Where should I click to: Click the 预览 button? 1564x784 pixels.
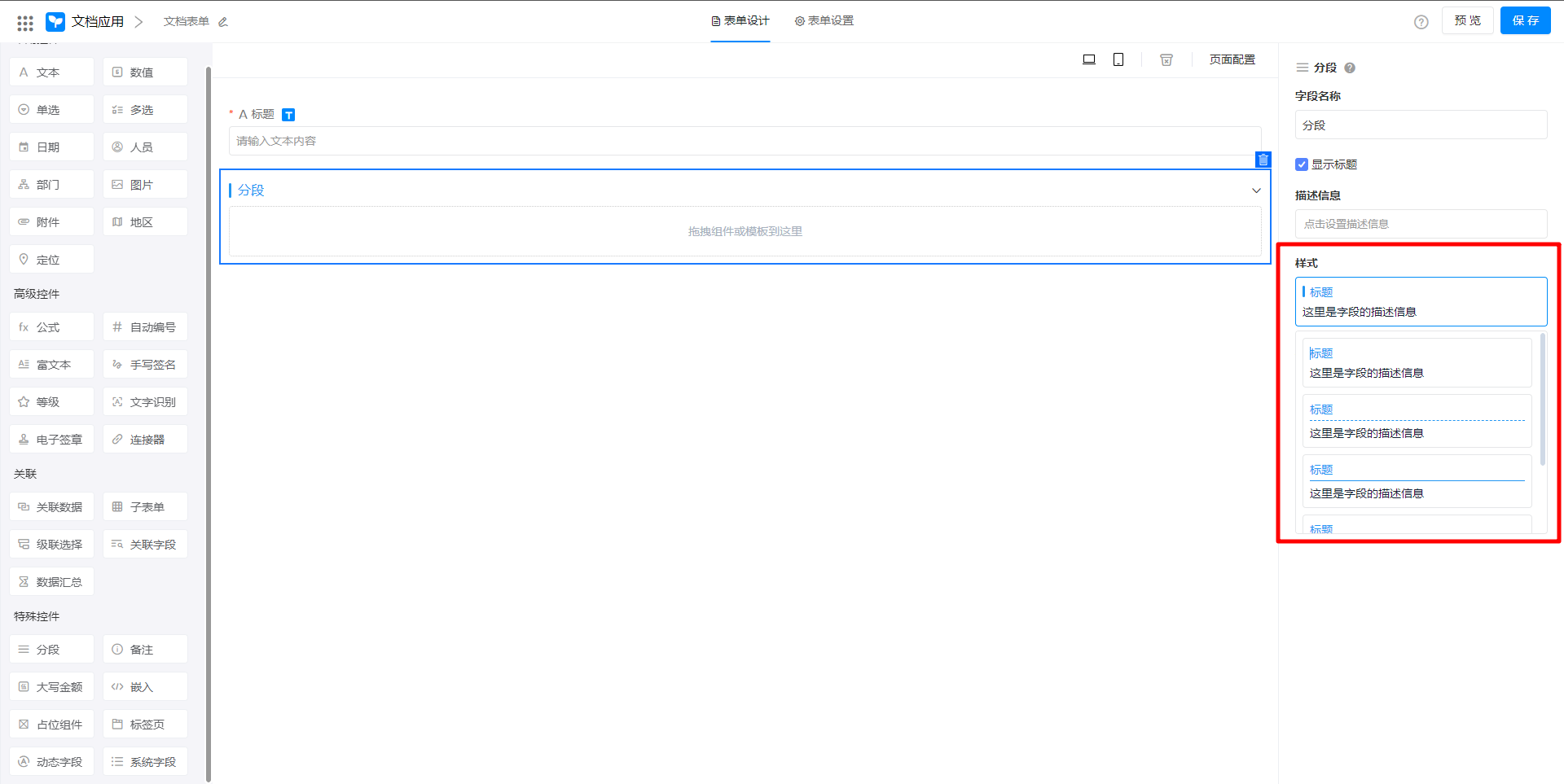click(x=1467, y=21)
